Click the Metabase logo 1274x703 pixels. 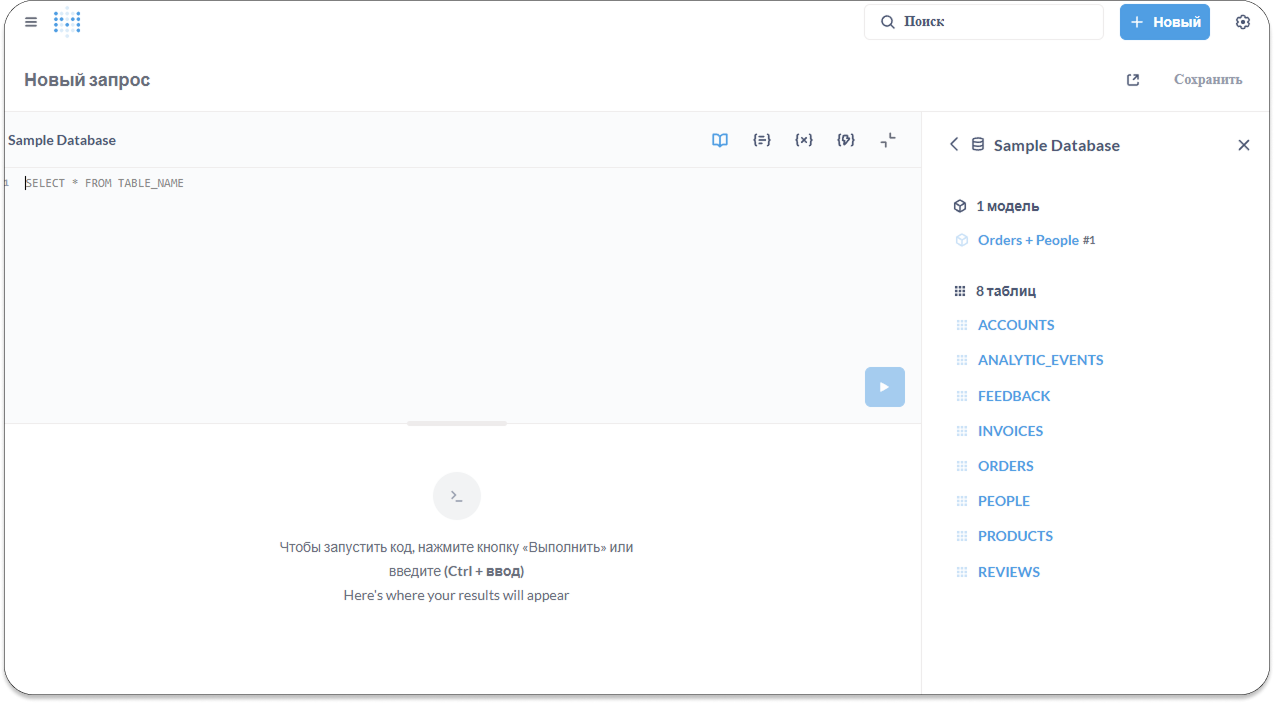67,22
